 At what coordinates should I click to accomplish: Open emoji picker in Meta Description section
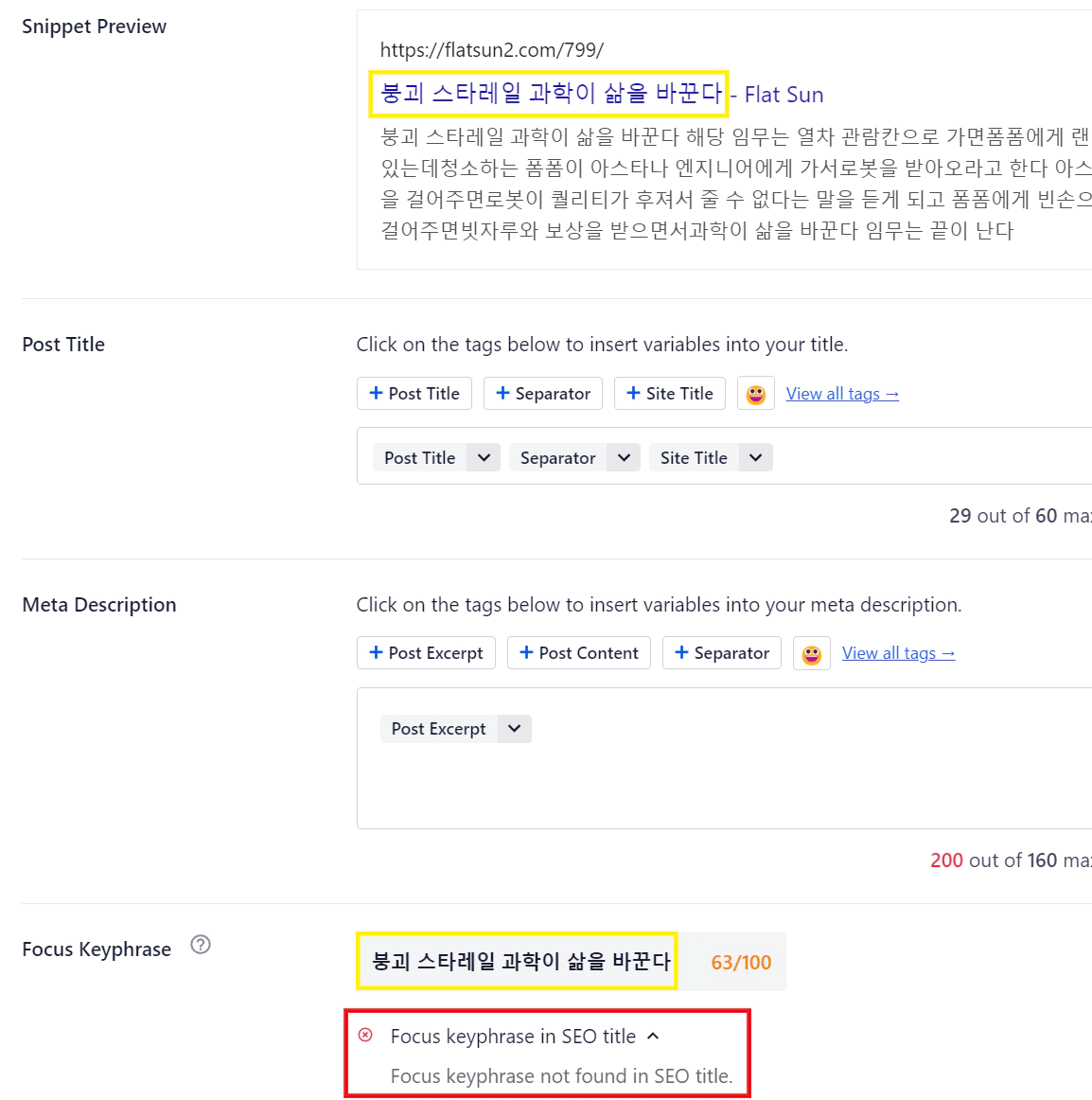(812, 653)
